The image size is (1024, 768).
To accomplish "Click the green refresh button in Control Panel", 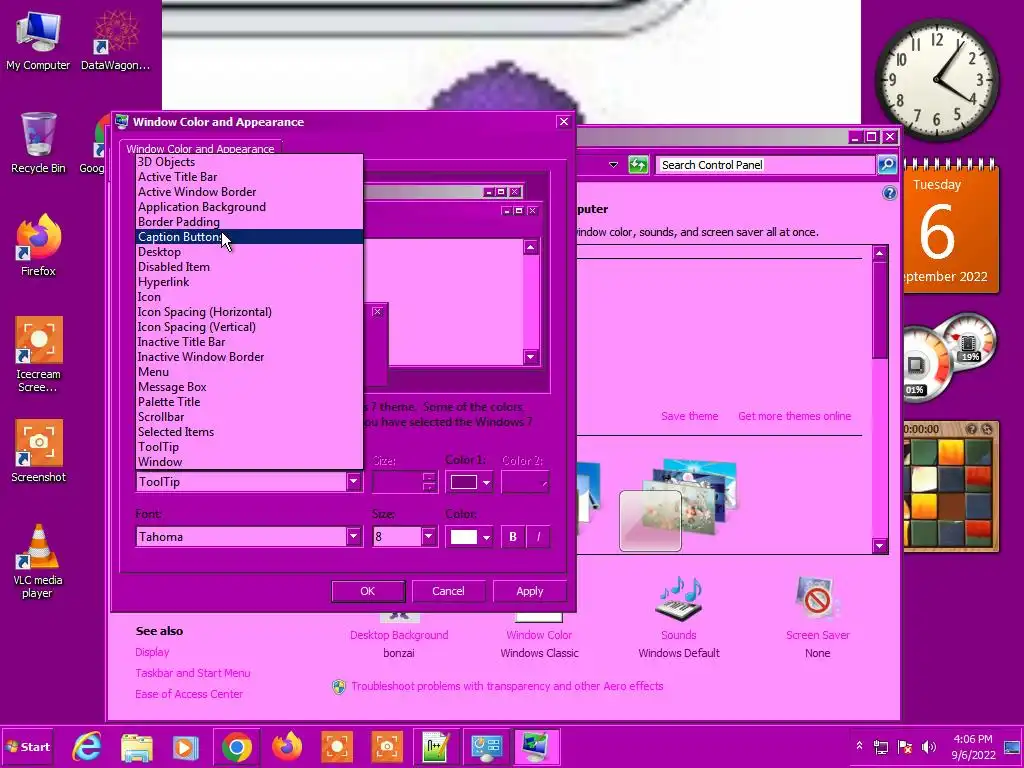I will [638, 165].
